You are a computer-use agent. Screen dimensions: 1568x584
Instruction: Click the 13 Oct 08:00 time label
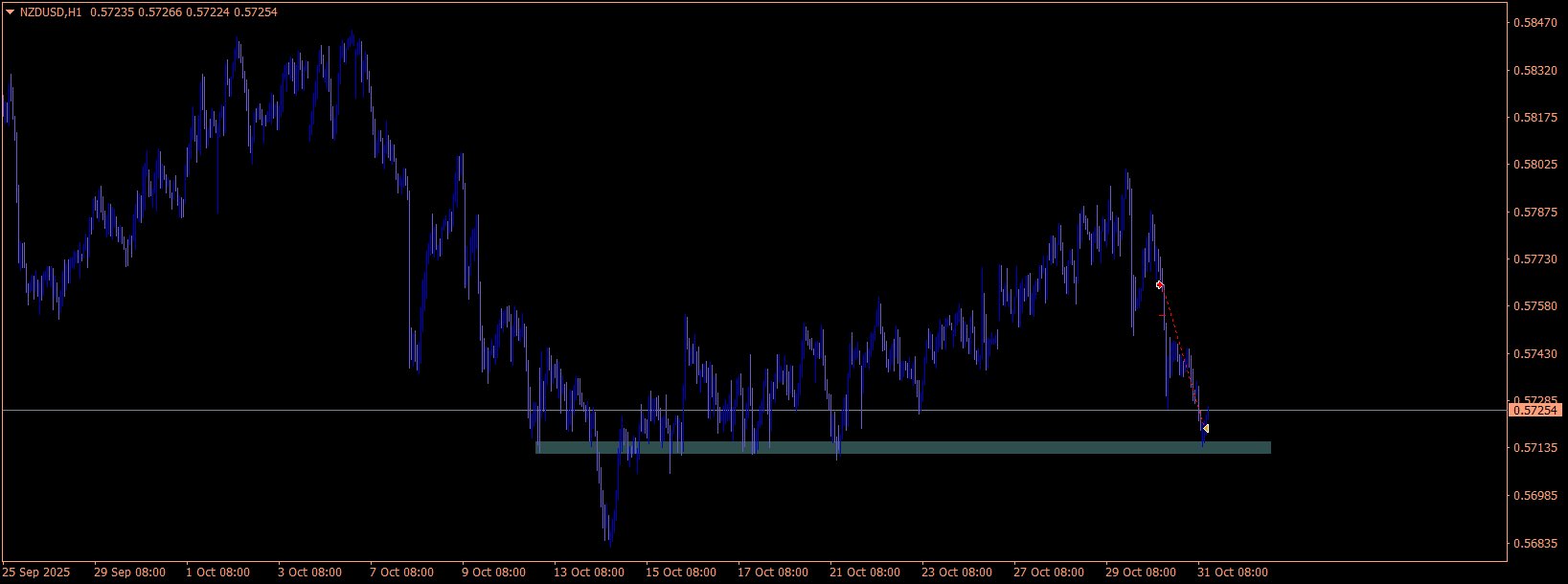click(589, 573)
